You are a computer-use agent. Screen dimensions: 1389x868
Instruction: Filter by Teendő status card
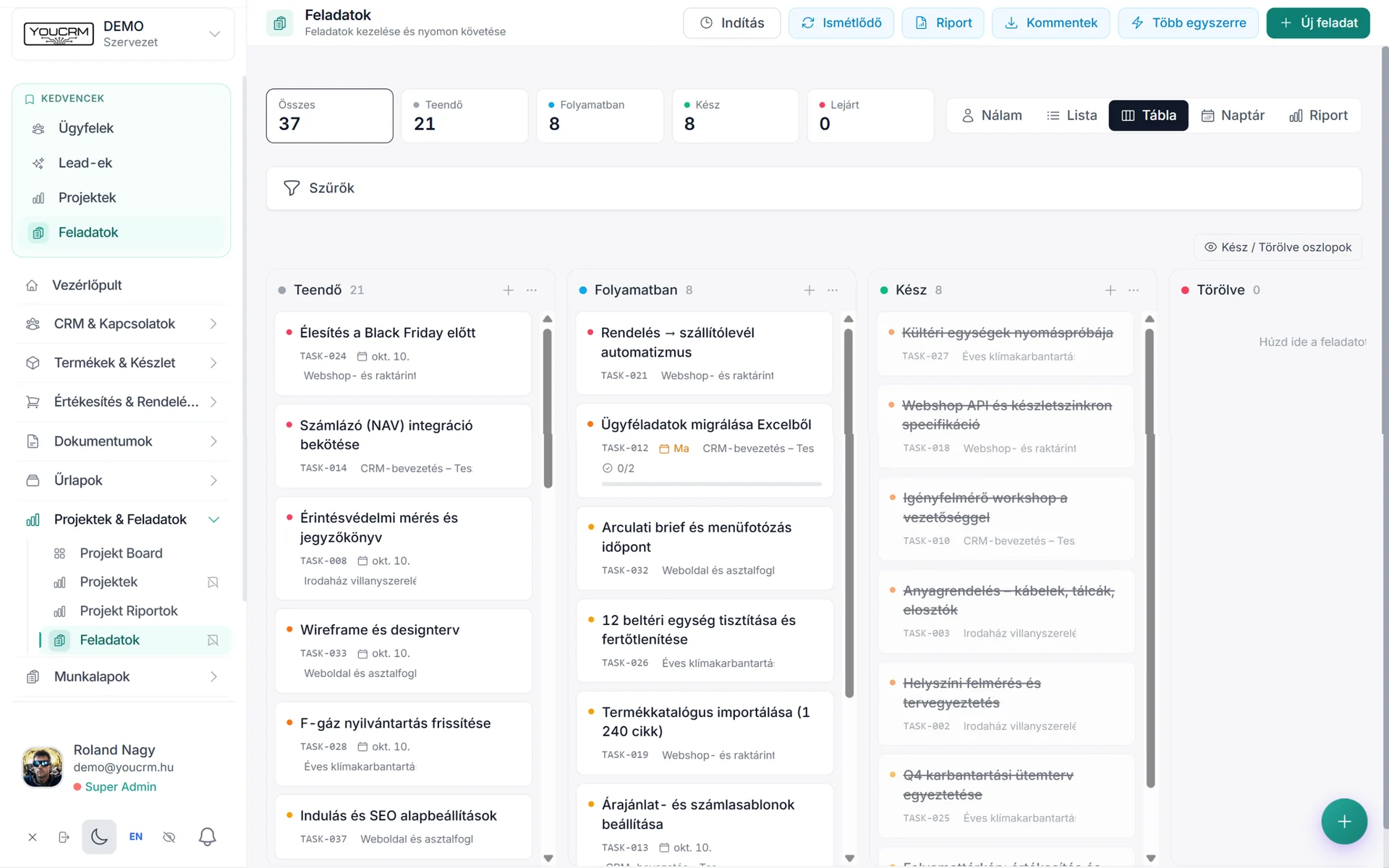tap(464, 116)
